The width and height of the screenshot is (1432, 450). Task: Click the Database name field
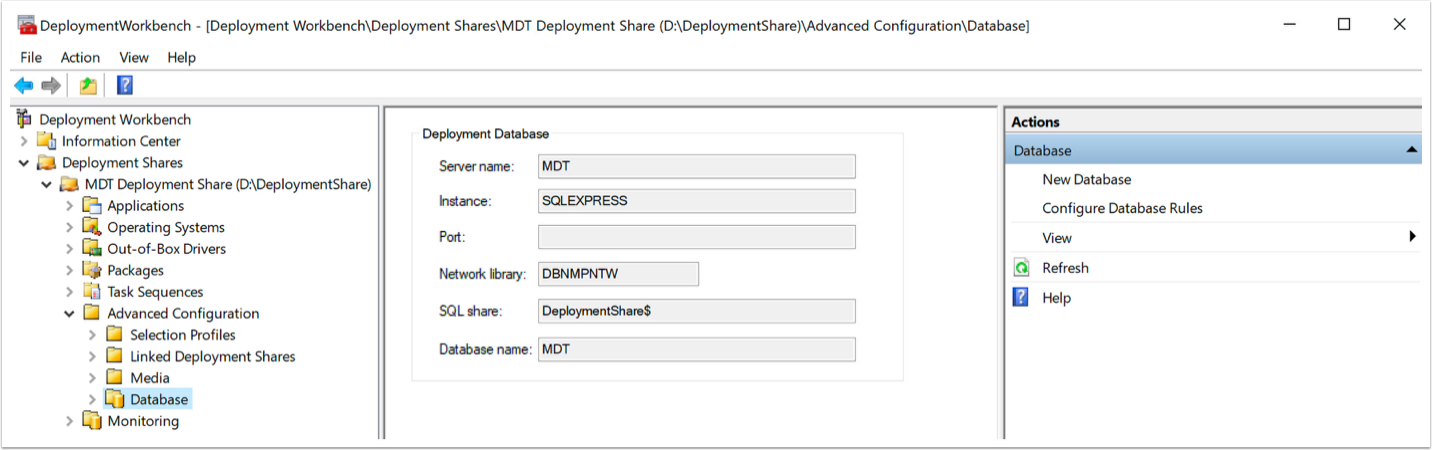click(697, 349)
